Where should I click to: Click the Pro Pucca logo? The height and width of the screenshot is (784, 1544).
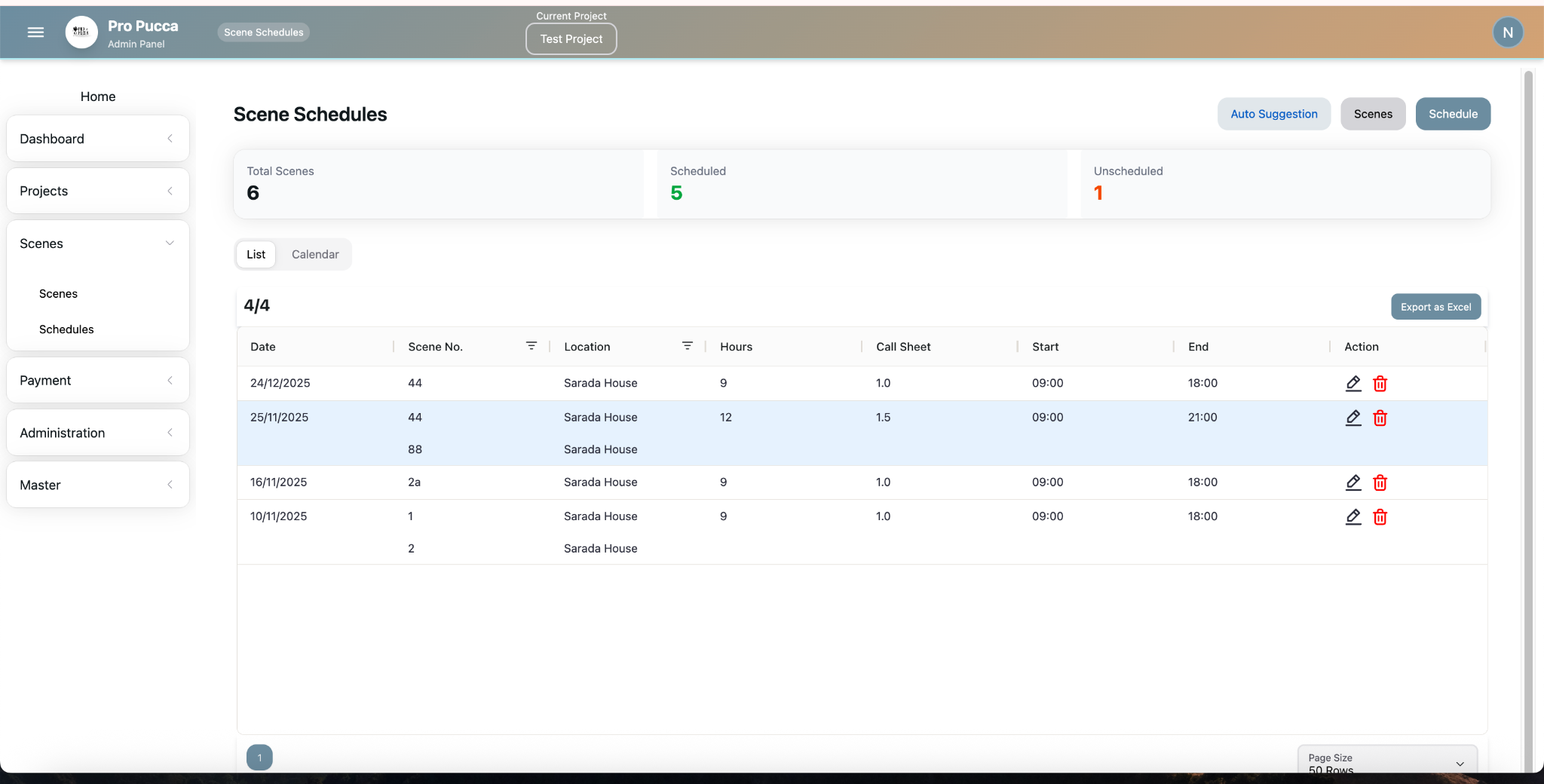(x=81, y=32)
